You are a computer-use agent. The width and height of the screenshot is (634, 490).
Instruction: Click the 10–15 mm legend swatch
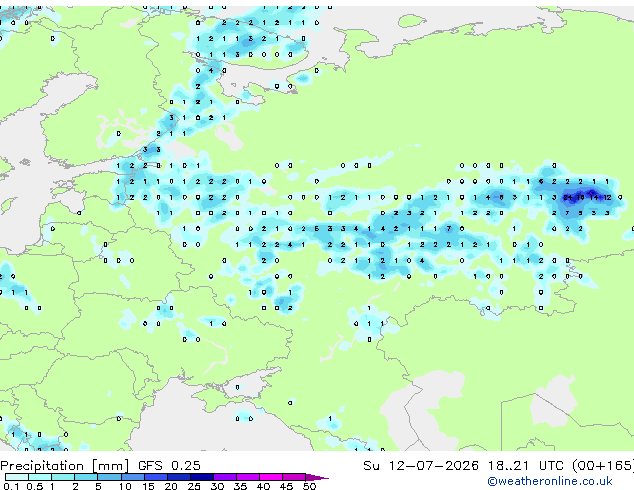(132, 477)
